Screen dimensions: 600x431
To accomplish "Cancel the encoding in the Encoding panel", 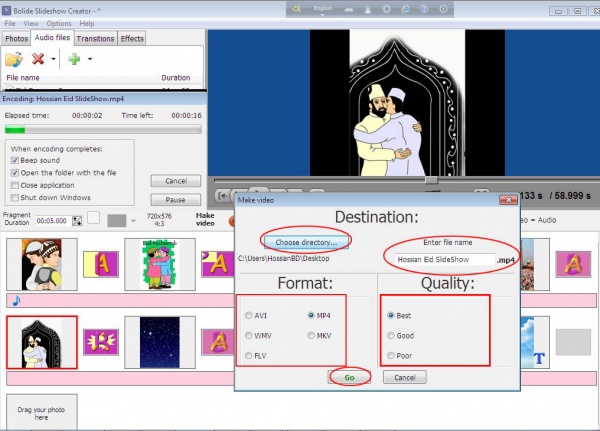I will coord(176,181).
